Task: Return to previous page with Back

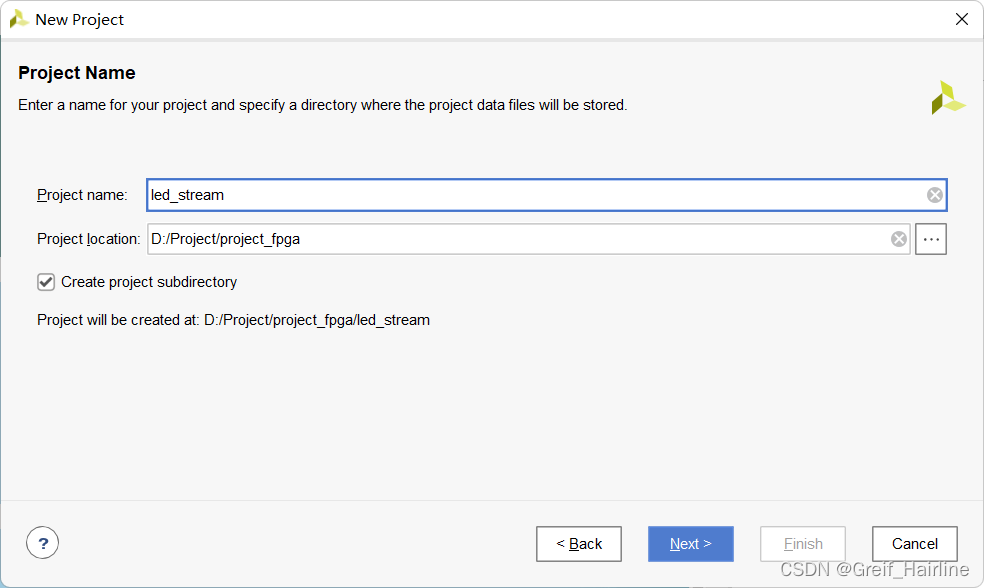Action: point(578,544)
